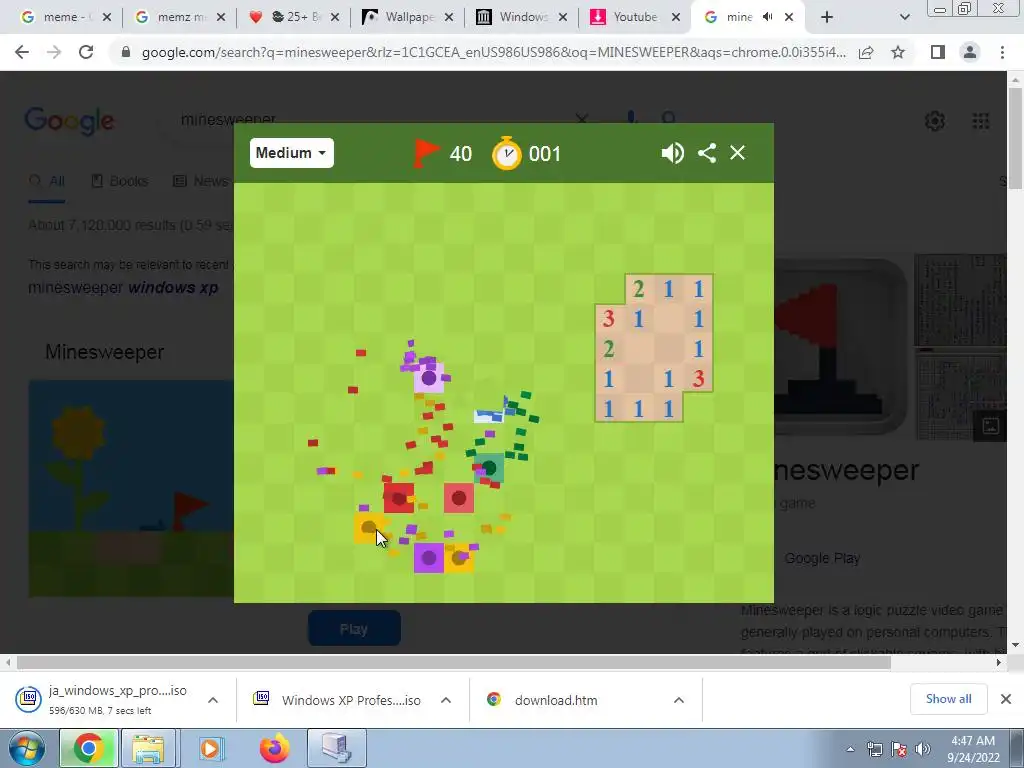
Task: Click the Play button under game
Action: coord(354,629)
